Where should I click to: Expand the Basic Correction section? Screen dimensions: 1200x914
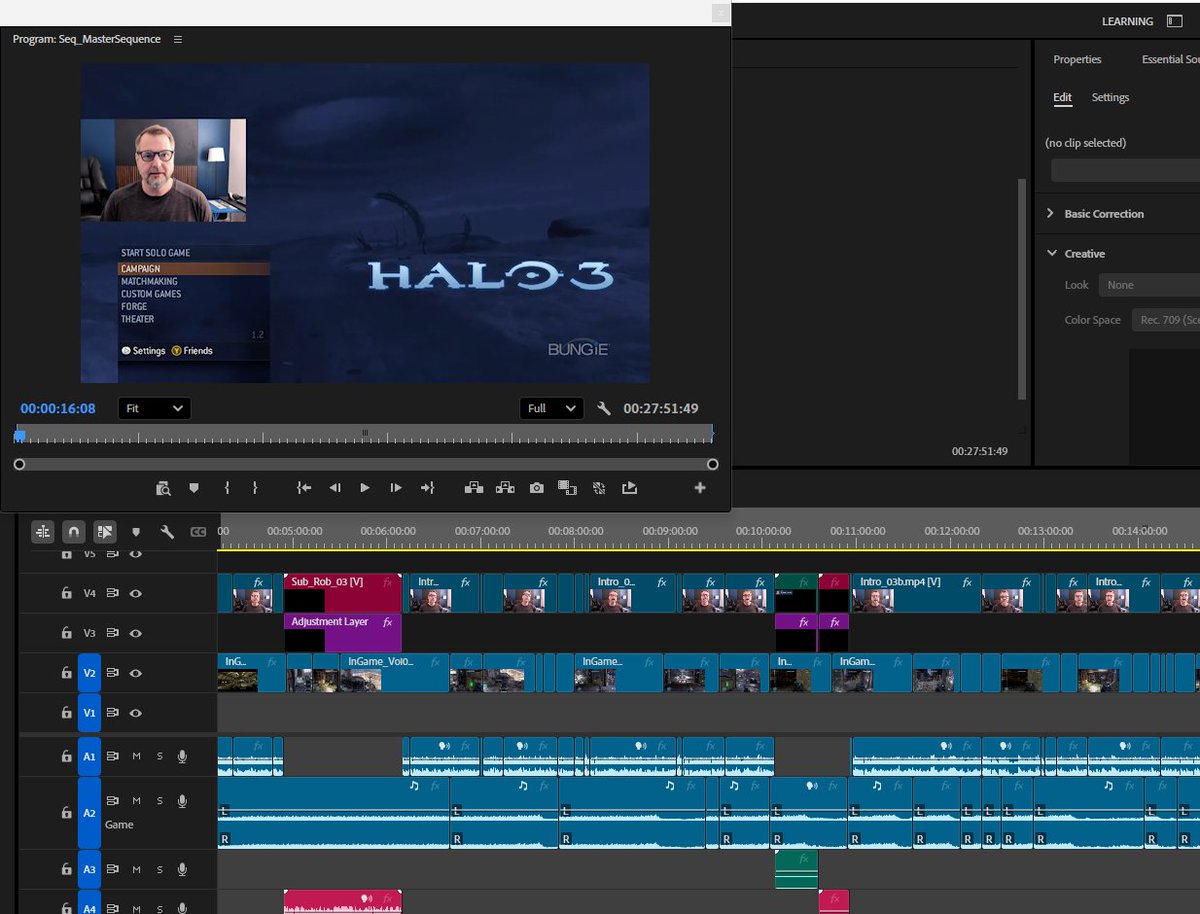click(1050, 214)
